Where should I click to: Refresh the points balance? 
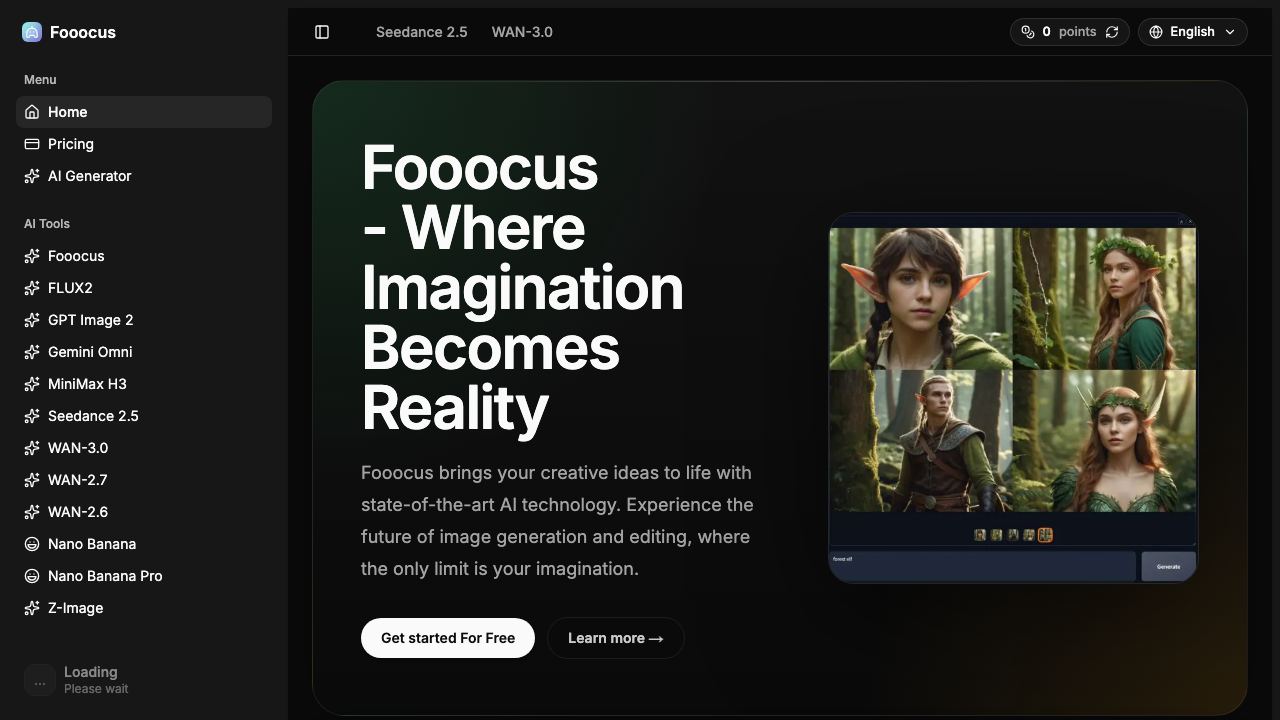(1112, 32)
